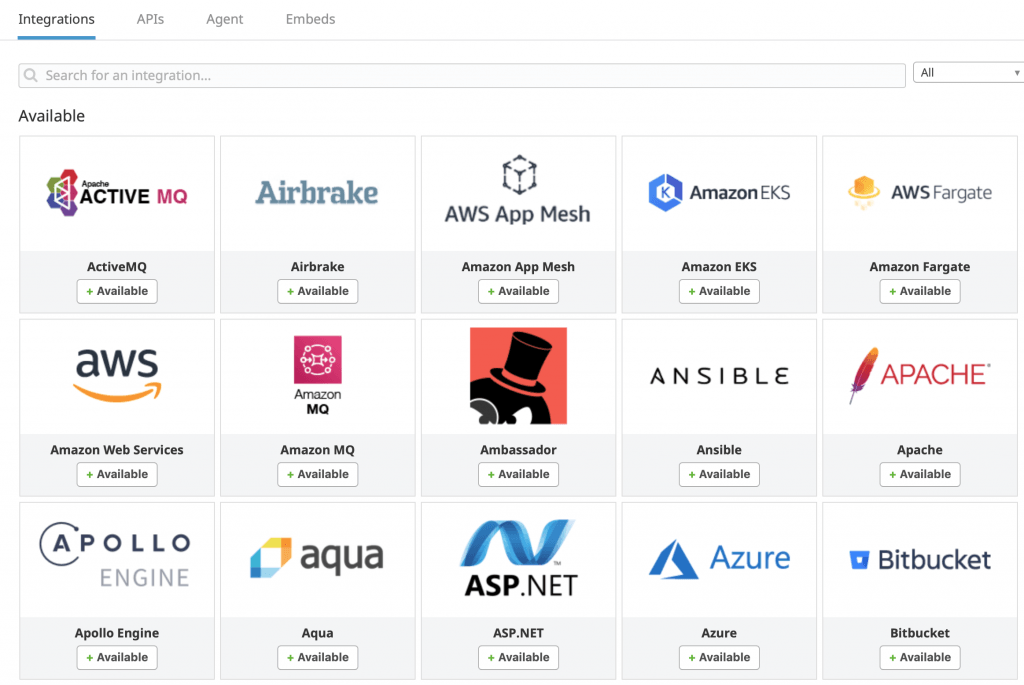Screen dimensions: 1024x685
Task: Click the Azure name label
Action: point(719,633)
